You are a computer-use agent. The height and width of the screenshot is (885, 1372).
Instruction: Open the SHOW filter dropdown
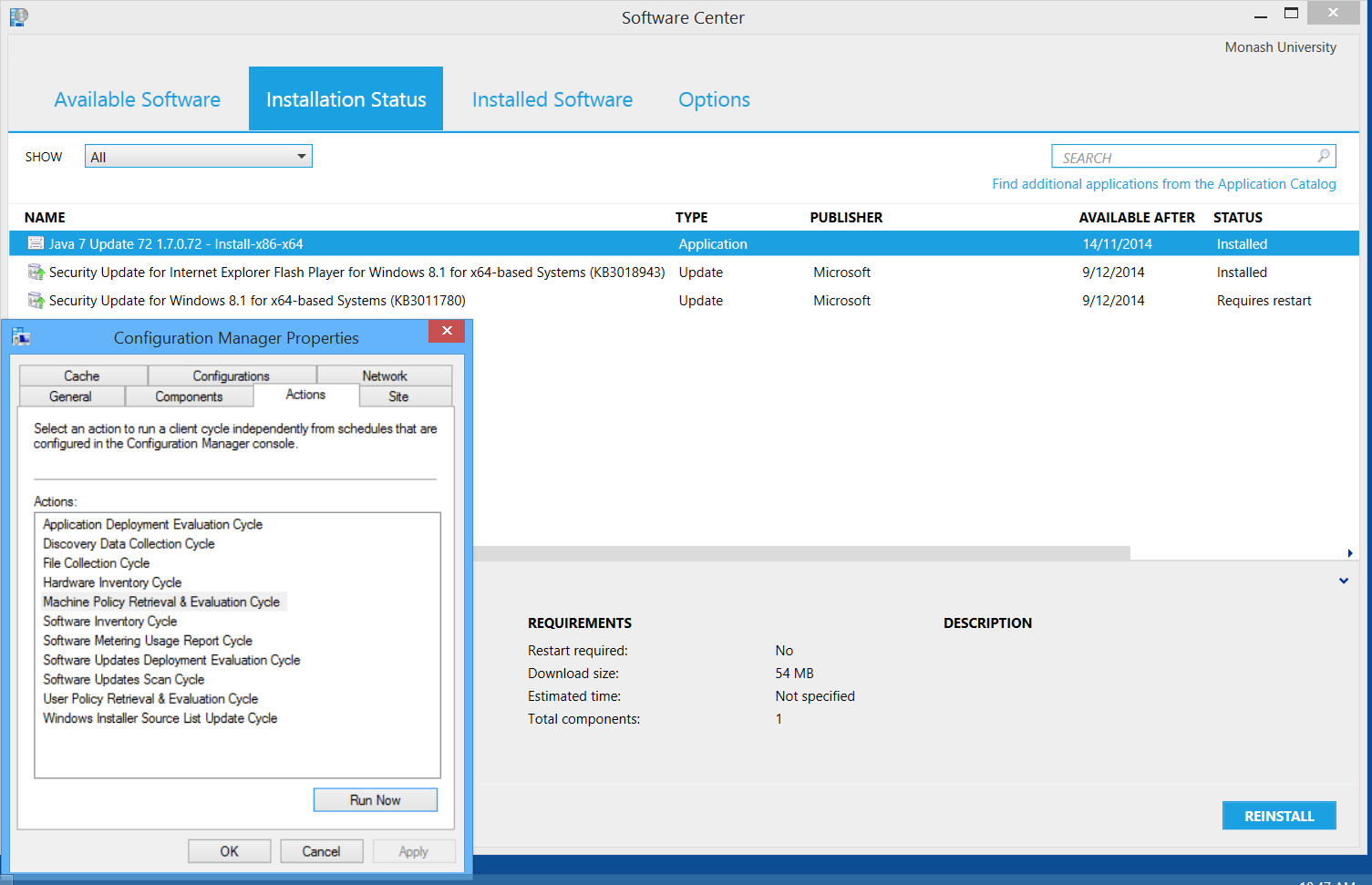pos(199,157)
